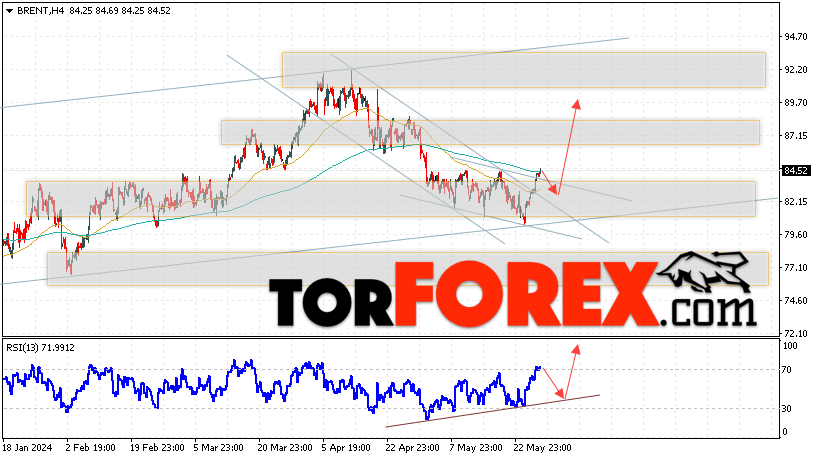Click the RSI 30 level label
The image size is (819, 459).
tap(788, 409)
